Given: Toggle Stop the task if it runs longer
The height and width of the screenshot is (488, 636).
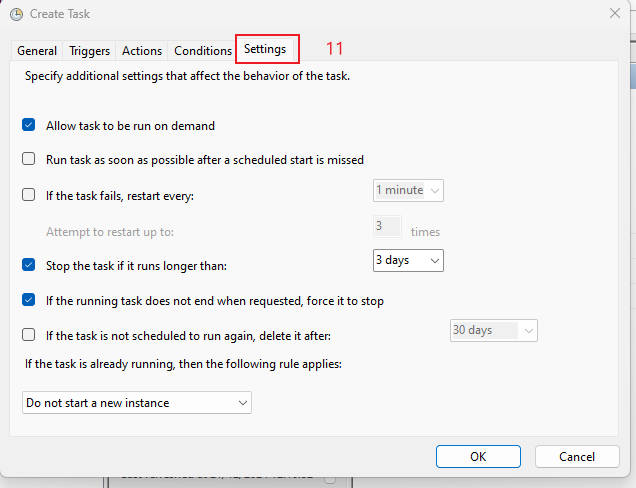Looking at the screenshot, I should tap(29, 266).
